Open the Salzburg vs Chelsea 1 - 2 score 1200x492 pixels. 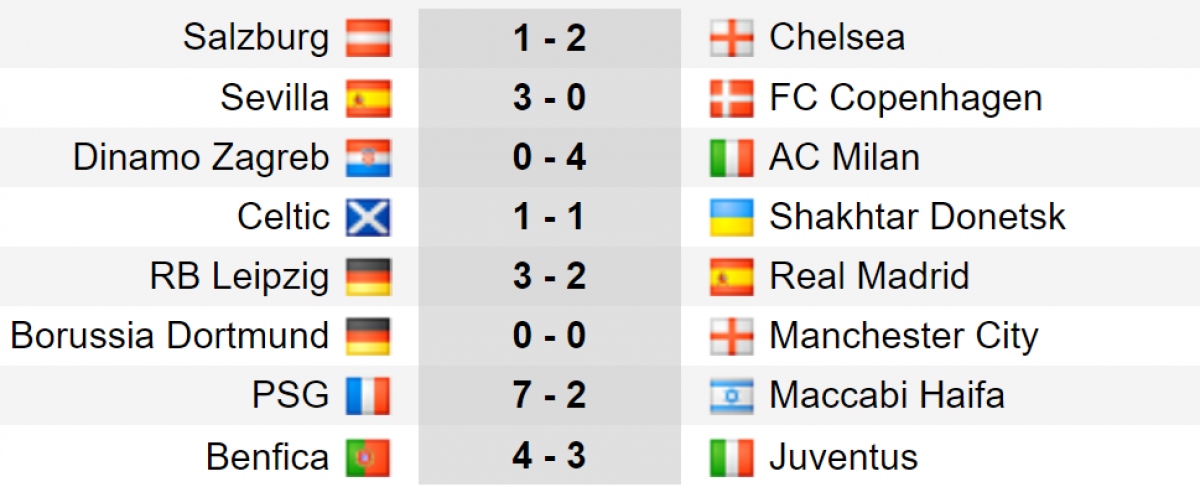549,38
